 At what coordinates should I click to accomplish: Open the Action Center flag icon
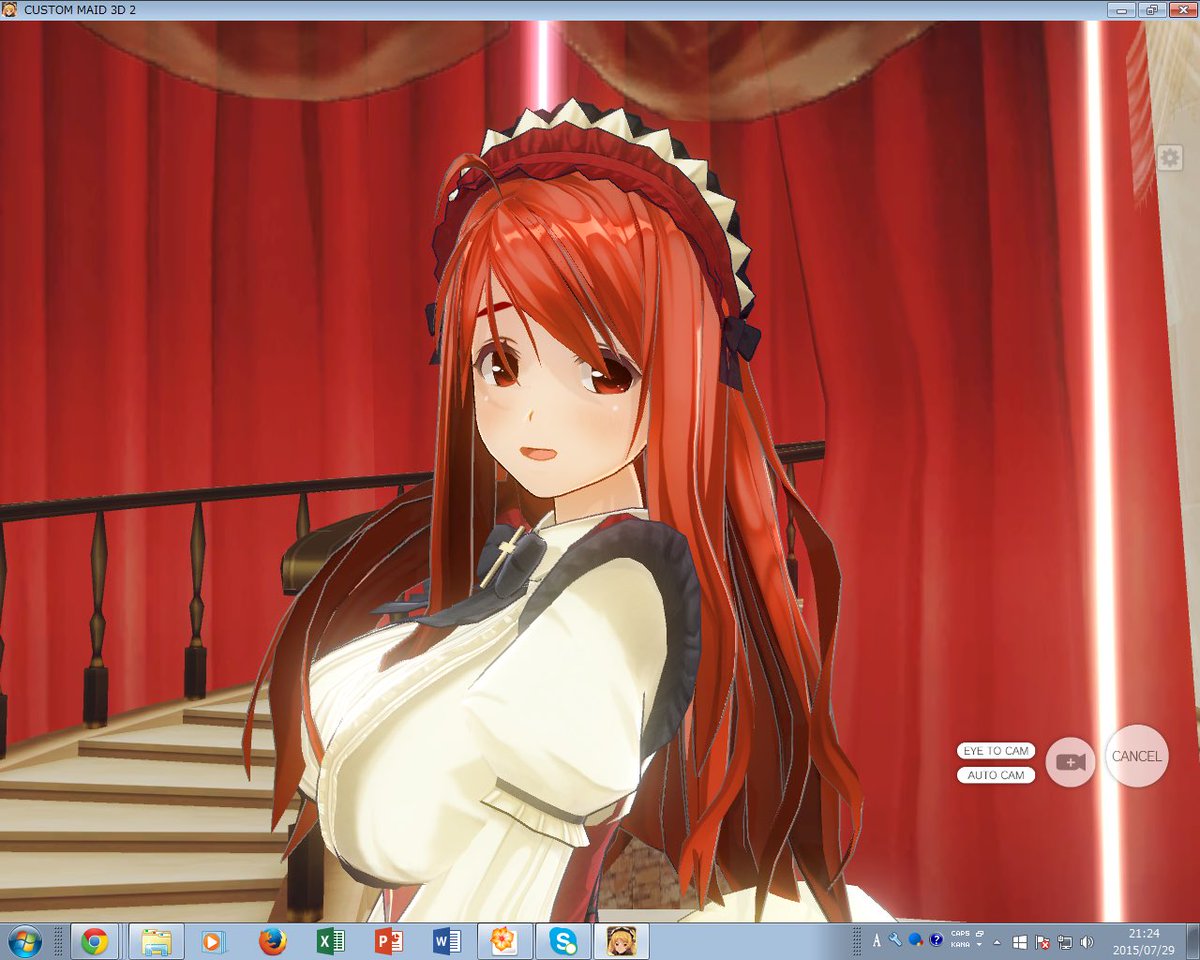coord(1042,942)
